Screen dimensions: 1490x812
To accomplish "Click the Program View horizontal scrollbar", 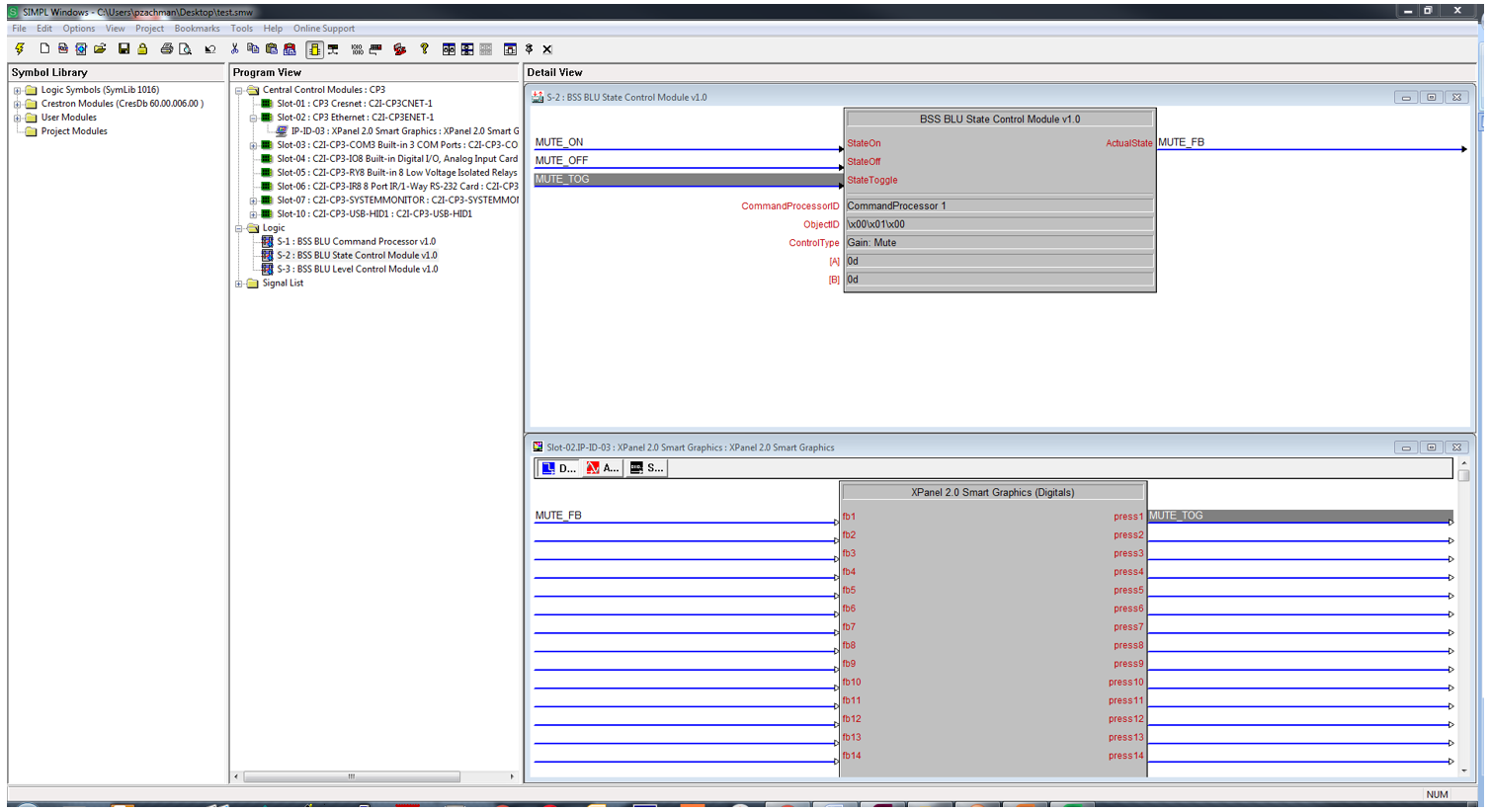I will (351, 777).
